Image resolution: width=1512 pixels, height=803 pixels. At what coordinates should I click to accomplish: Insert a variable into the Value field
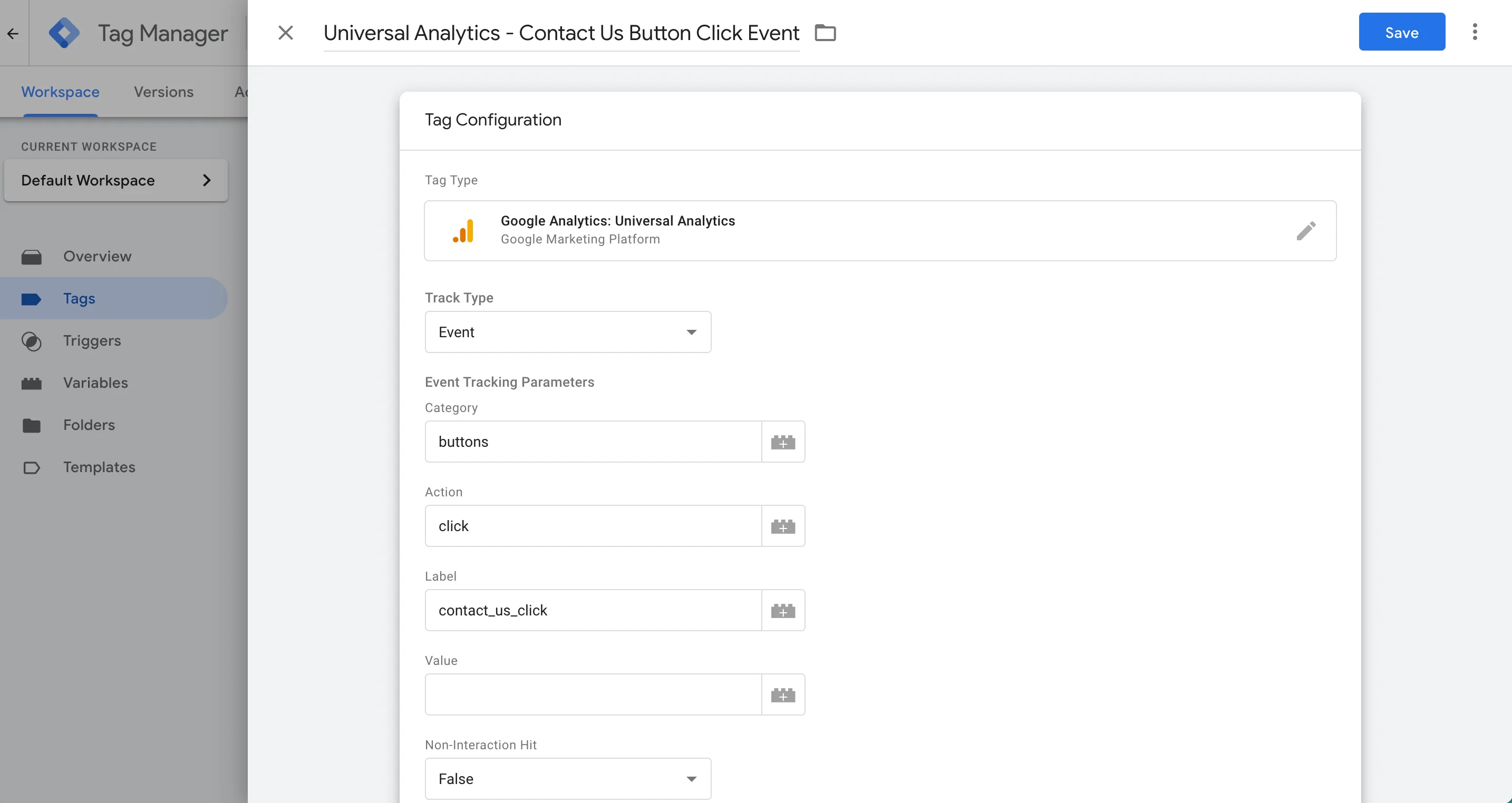pyautogui.click(x=783, y=694)
